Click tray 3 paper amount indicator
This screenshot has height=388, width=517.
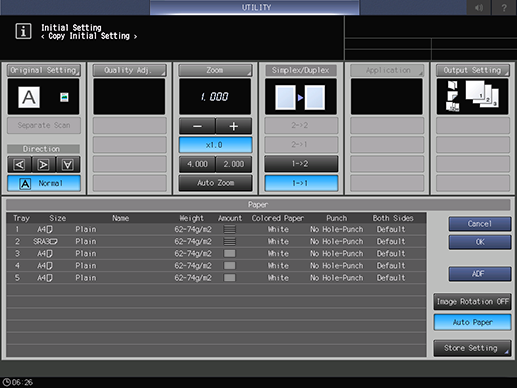(x=230, y=254)
